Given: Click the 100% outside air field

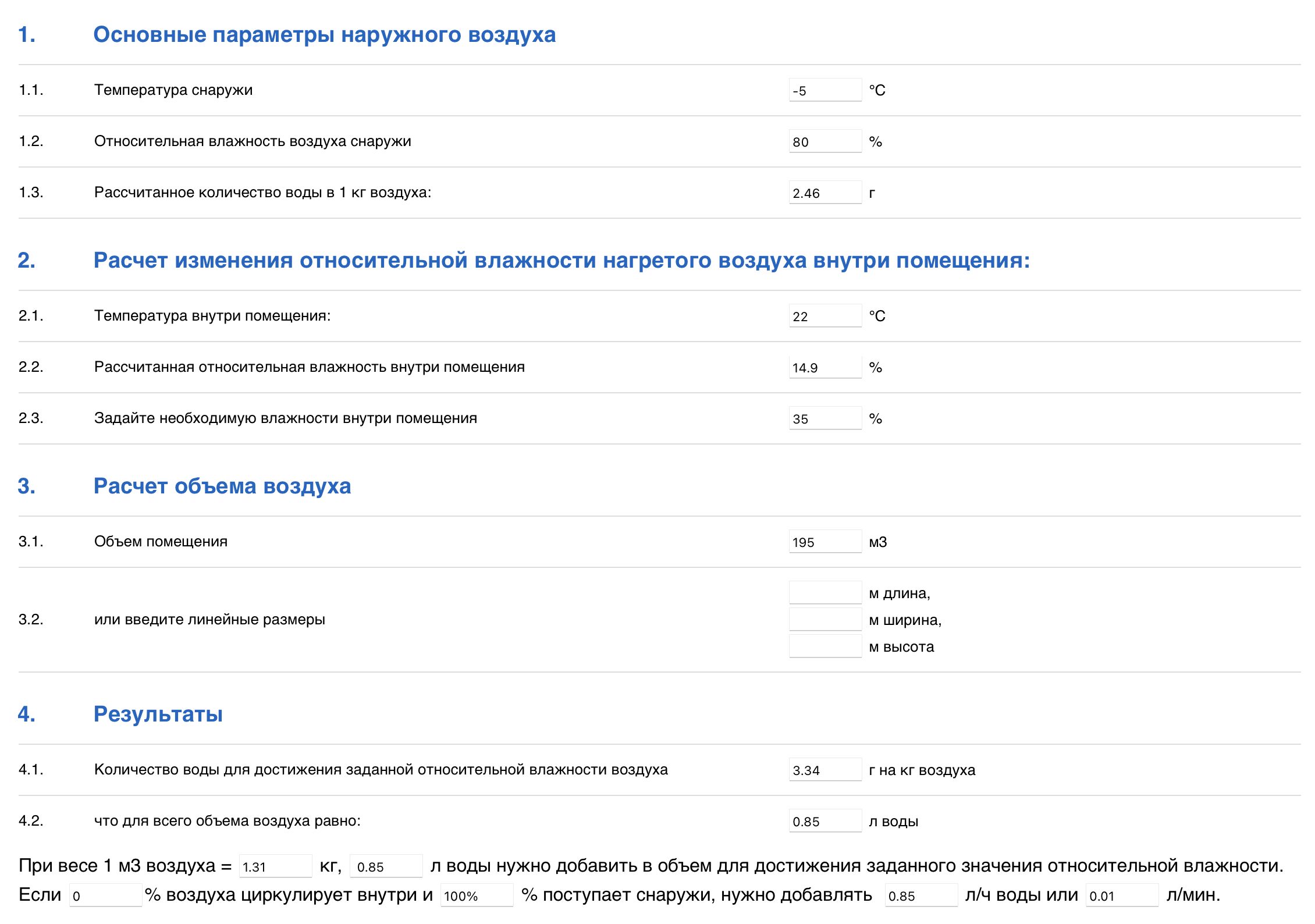Looking at the screenshot, I should 477,895.
